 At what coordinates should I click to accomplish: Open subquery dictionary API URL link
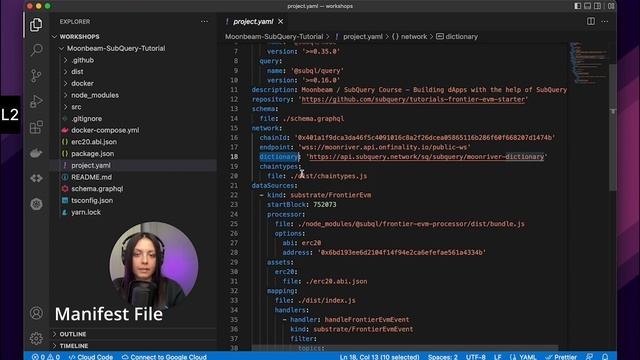pos(426,157)
